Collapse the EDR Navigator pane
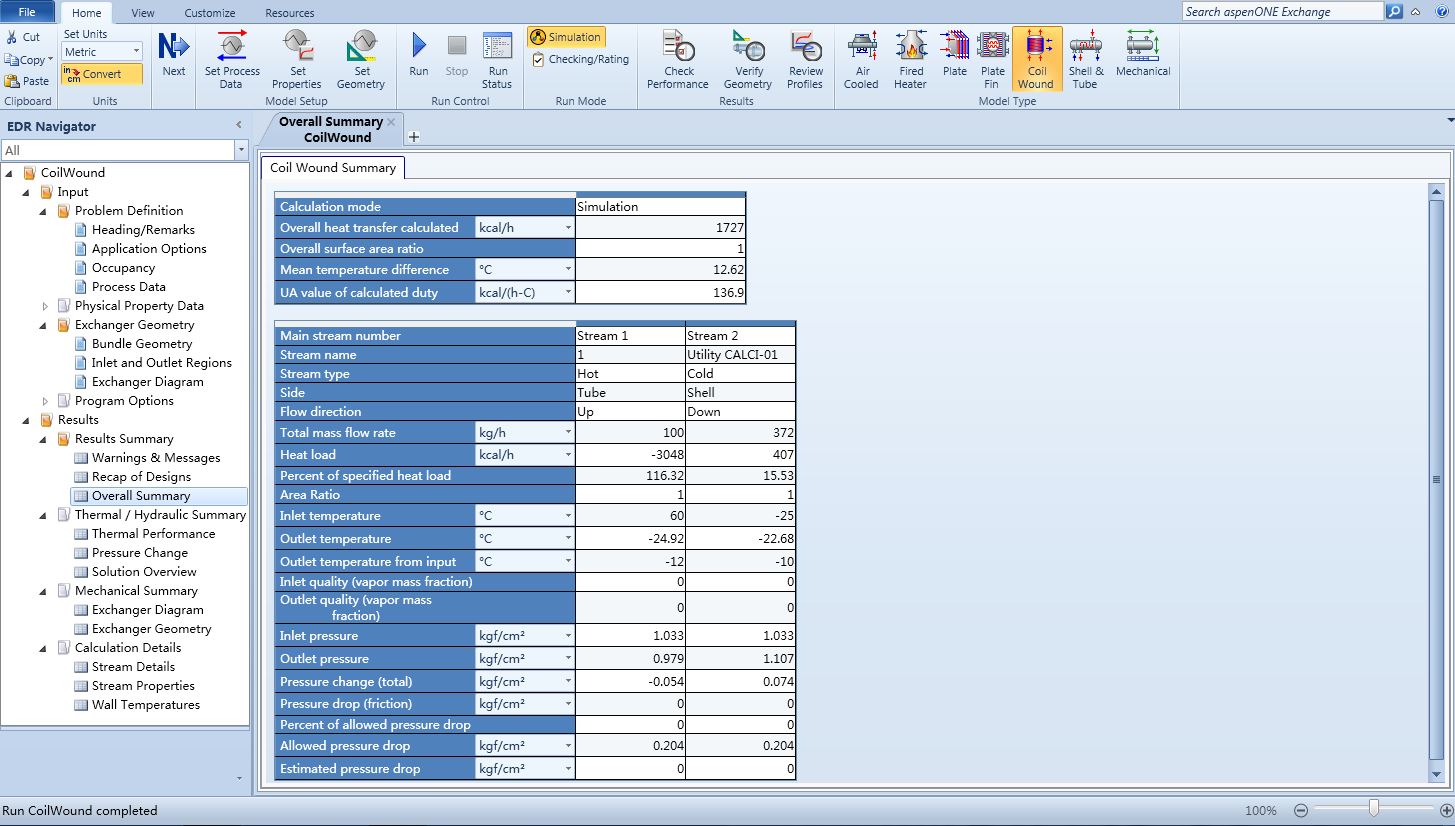The height and width of the screenshot is (826, 1455). click(239, 125)
